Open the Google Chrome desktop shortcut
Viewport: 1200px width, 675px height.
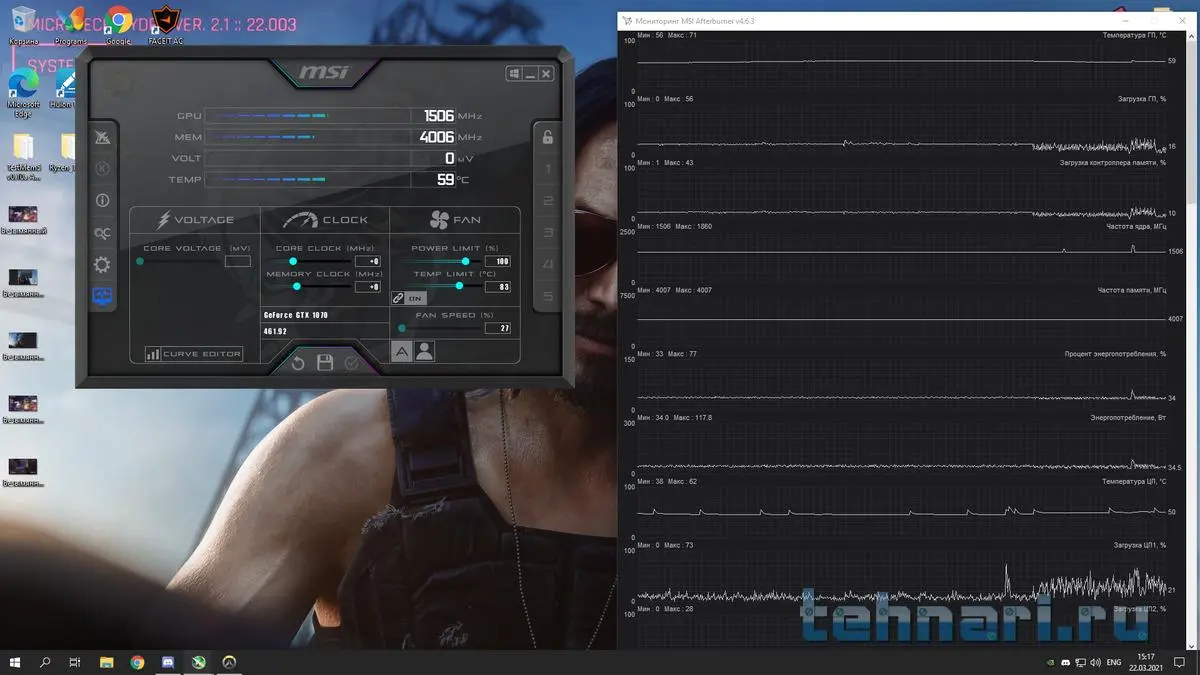coord(118,26)
